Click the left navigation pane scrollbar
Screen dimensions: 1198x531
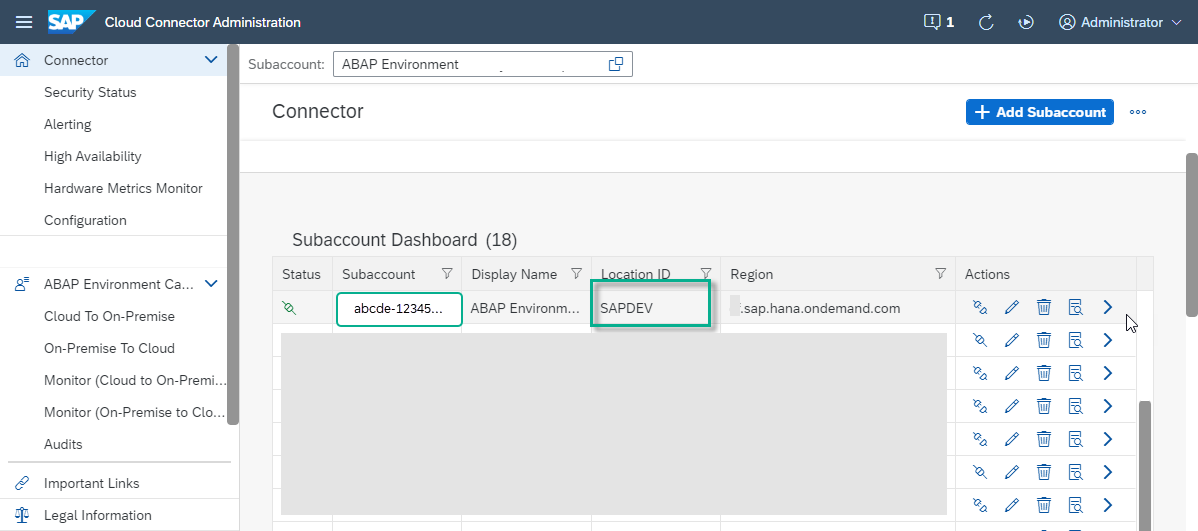click(233, 235)
